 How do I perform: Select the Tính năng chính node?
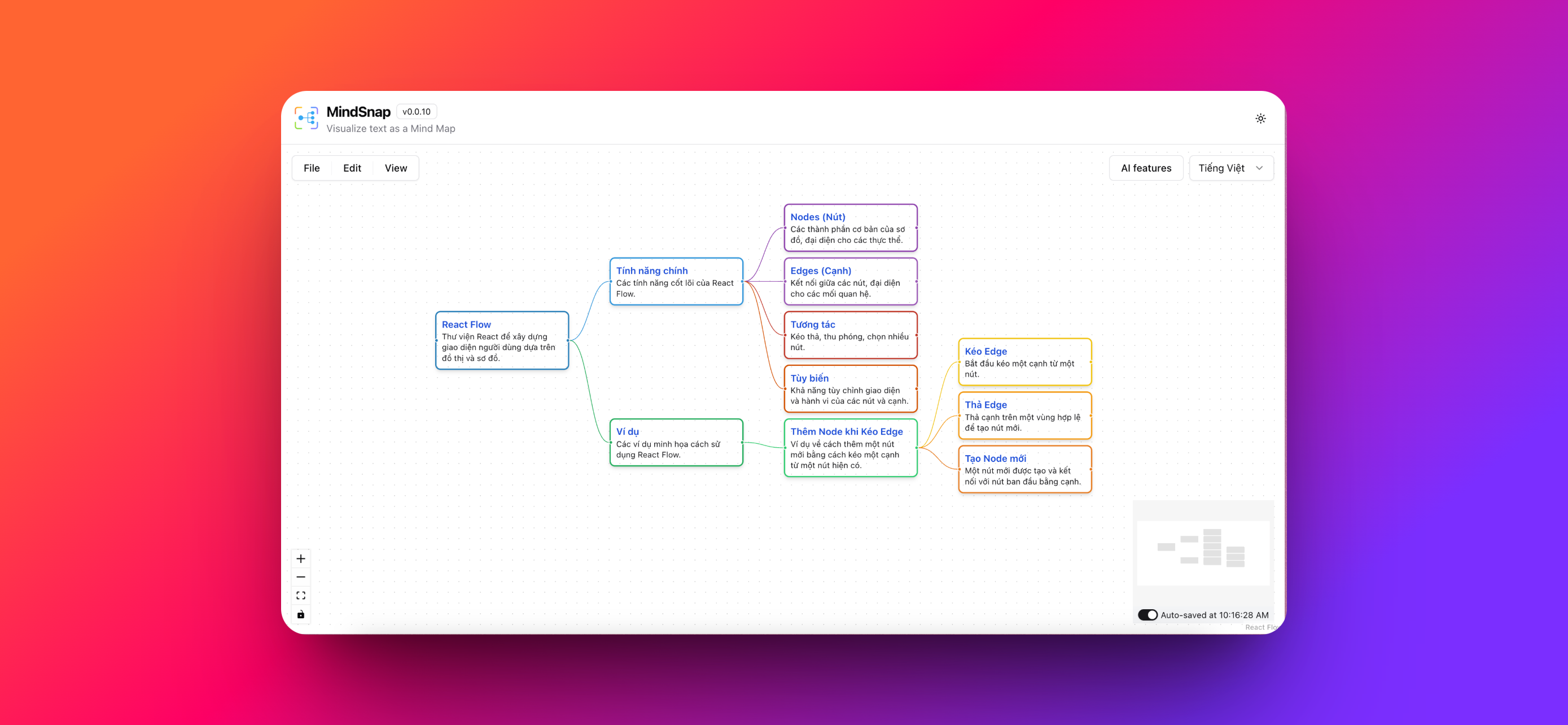tap(676, 281)
